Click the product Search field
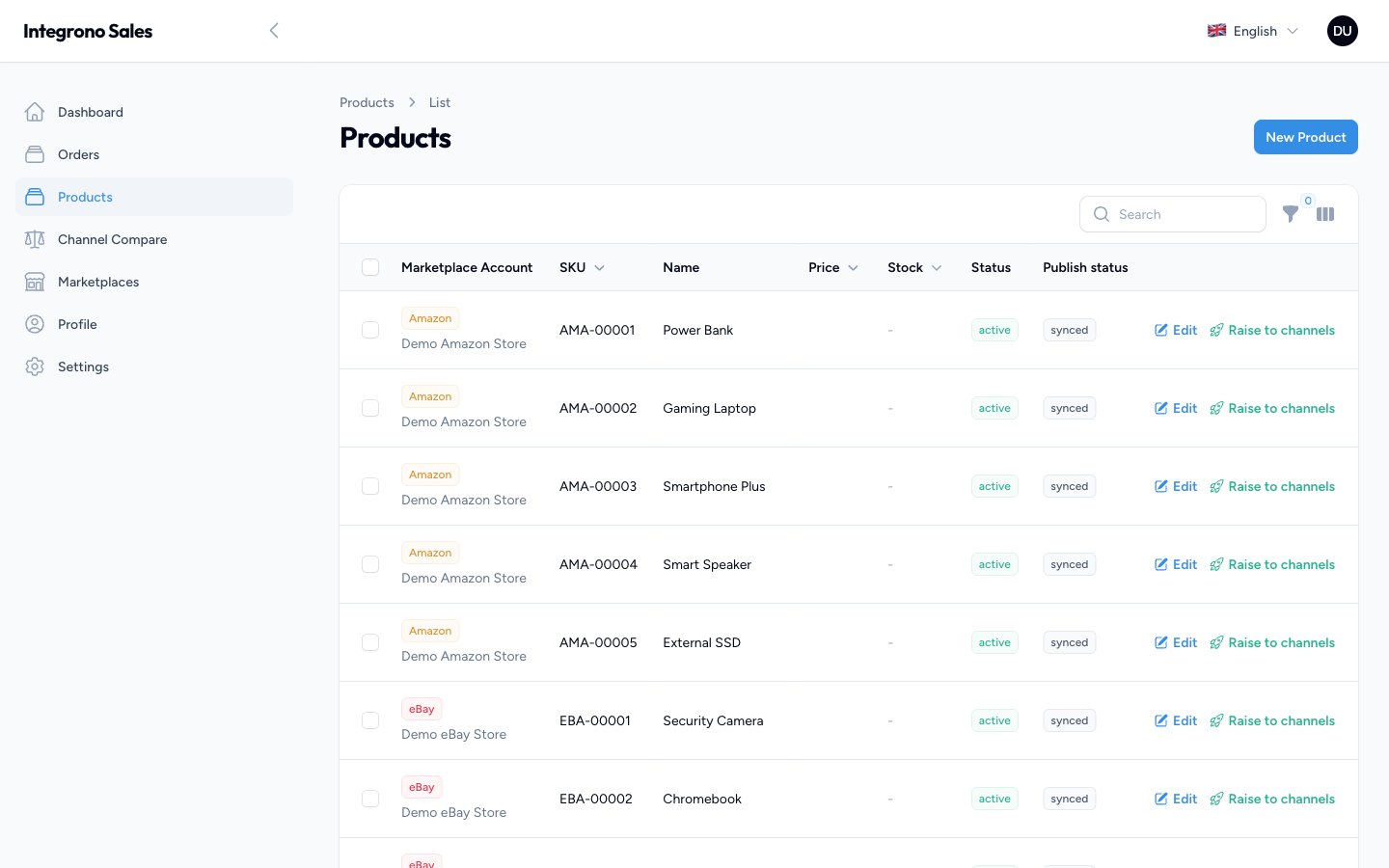Image resolution: width=1389 pixels, height=868 pixels. tap(1173, 214)
